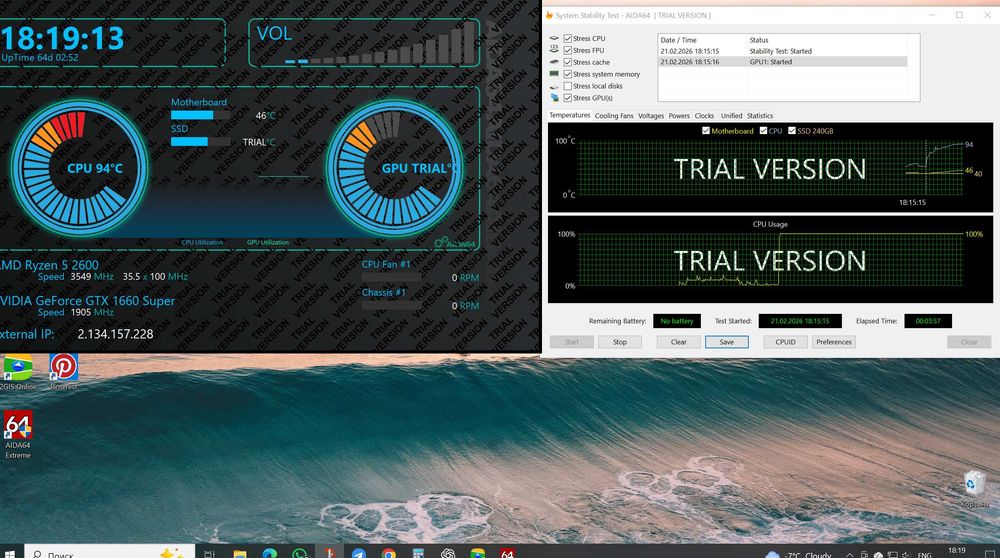1000x558 pixels.
Task: Click the 'No battery' field
Action: point(677,321)
